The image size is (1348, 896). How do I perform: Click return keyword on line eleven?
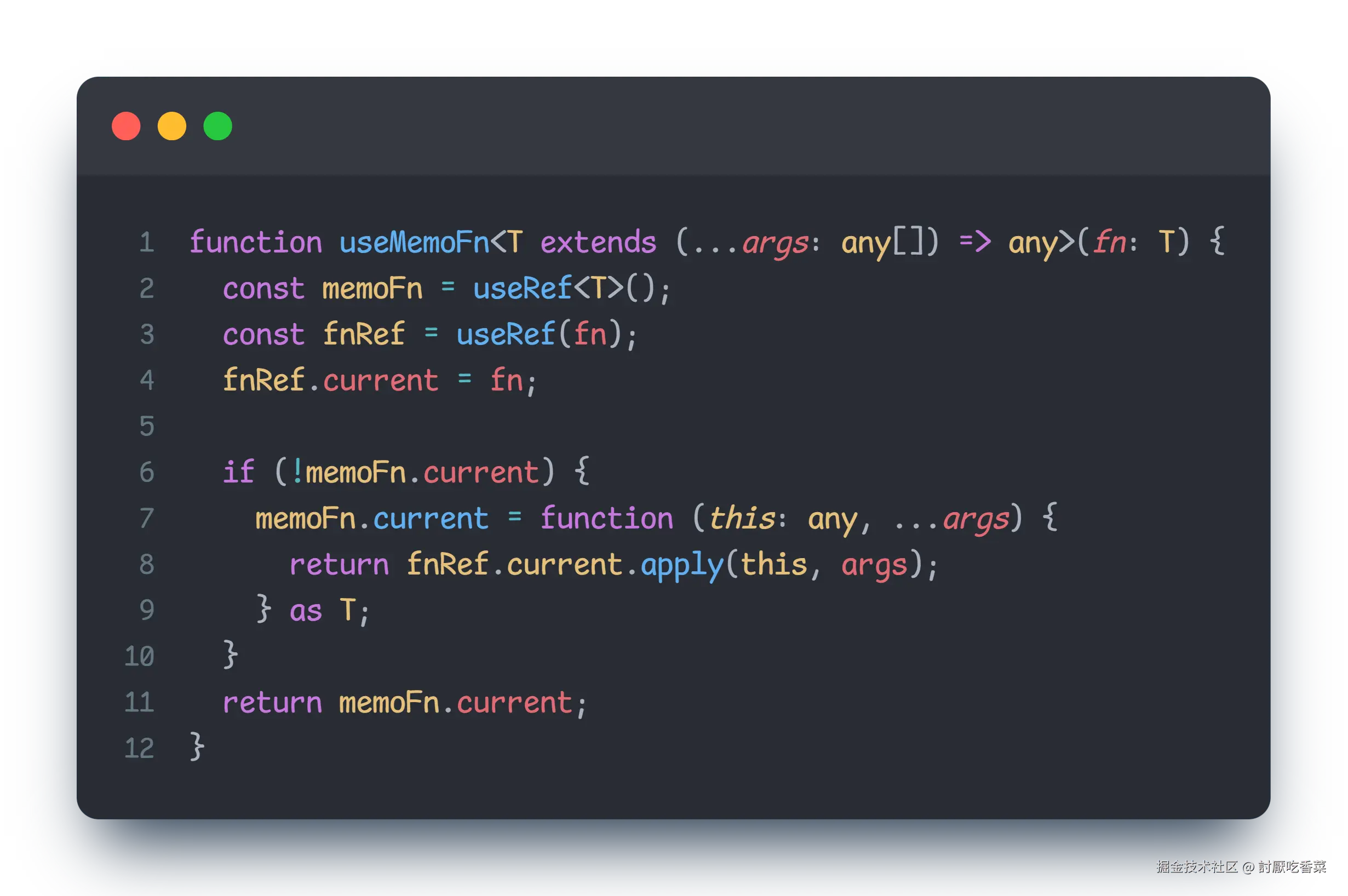coord(272,703)
